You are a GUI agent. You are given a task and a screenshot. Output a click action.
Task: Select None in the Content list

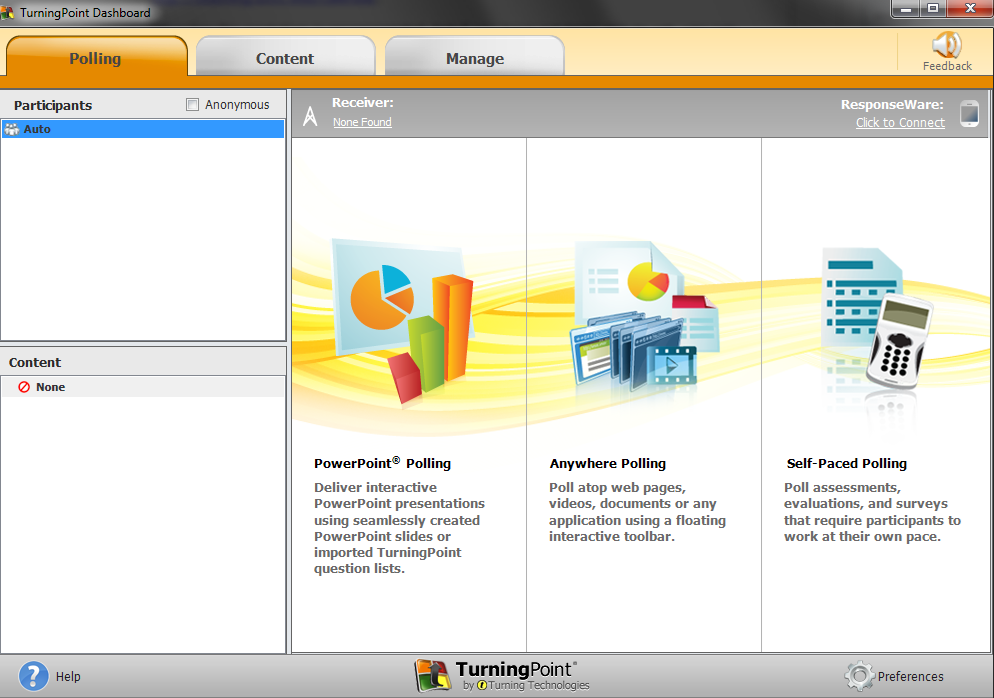point(50,387)
